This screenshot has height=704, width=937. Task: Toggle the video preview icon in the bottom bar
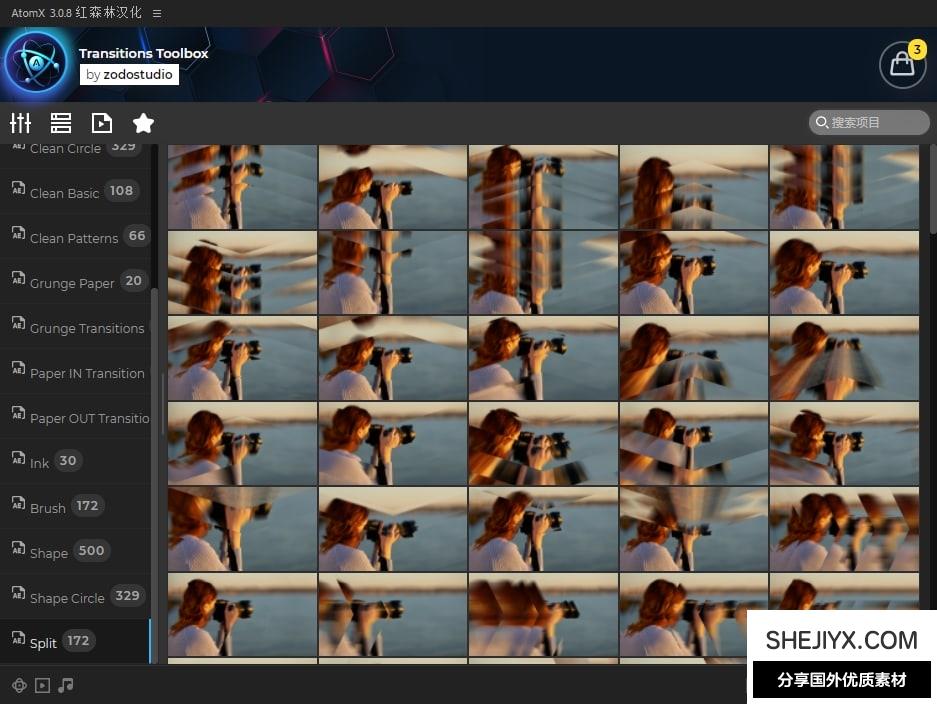42,685
